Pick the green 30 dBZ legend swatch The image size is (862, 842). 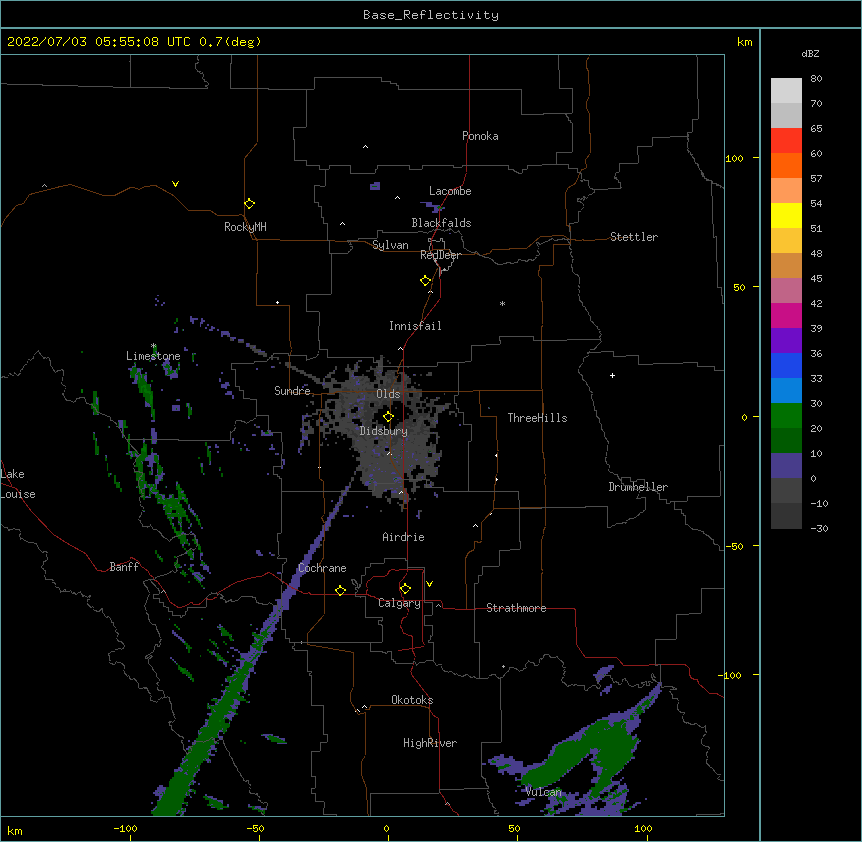(786, 416)
